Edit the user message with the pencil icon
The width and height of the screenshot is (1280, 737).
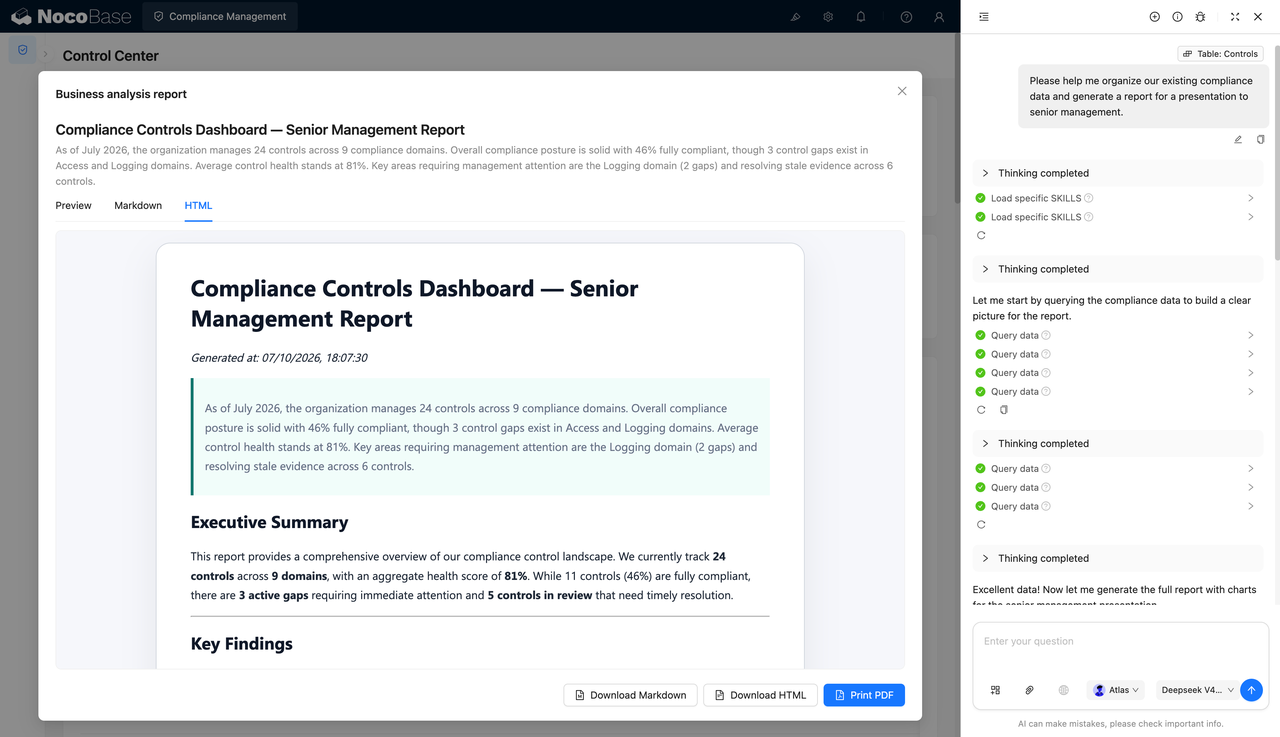point(1238,140)
